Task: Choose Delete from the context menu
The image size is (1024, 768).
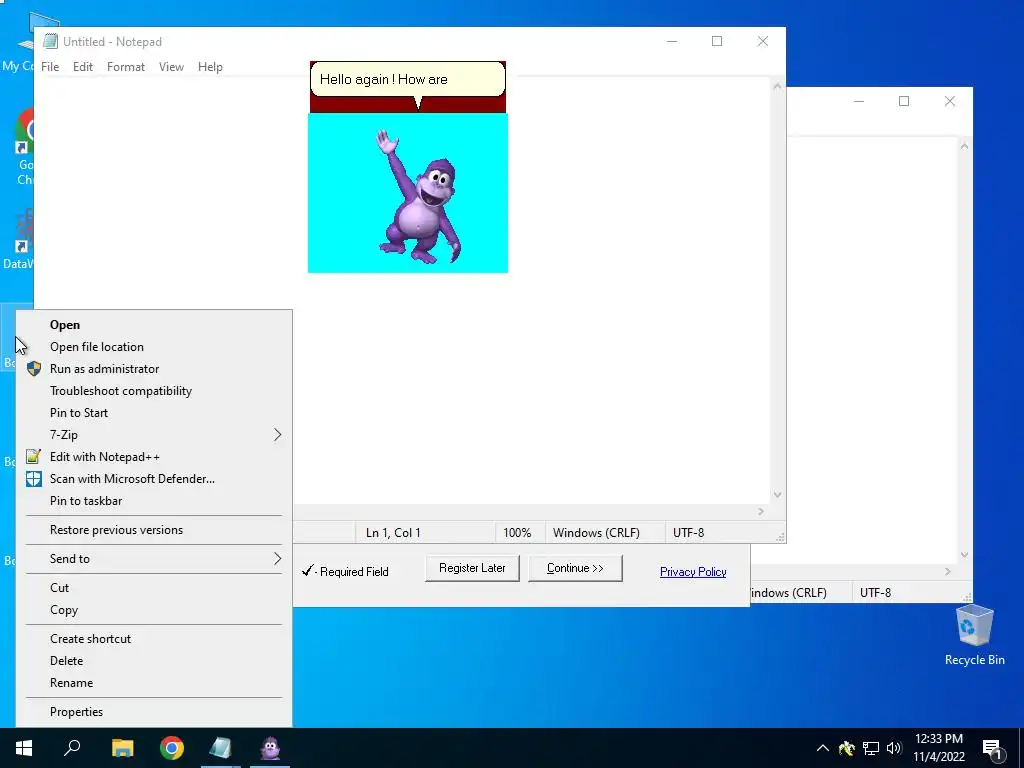Action: coord(154,661)
